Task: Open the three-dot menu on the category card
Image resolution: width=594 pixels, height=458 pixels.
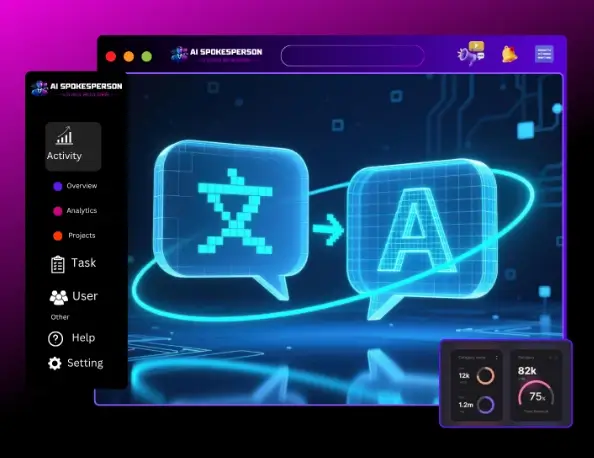Action: click(497, 358)
